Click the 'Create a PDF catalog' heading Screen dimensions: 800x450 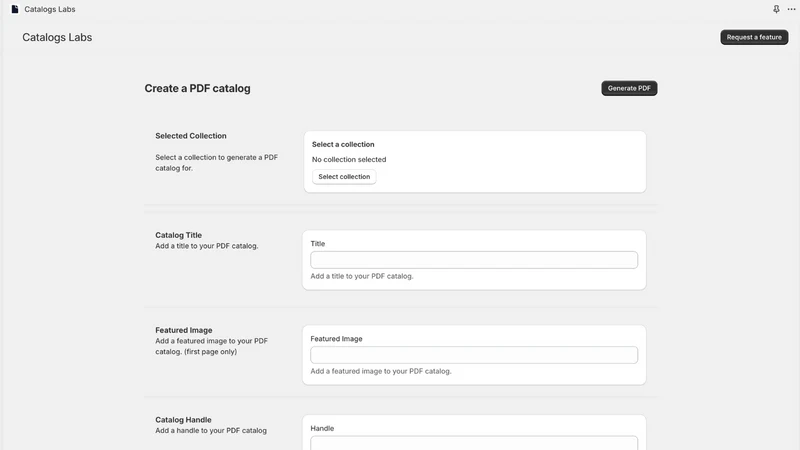coord(197,88)
